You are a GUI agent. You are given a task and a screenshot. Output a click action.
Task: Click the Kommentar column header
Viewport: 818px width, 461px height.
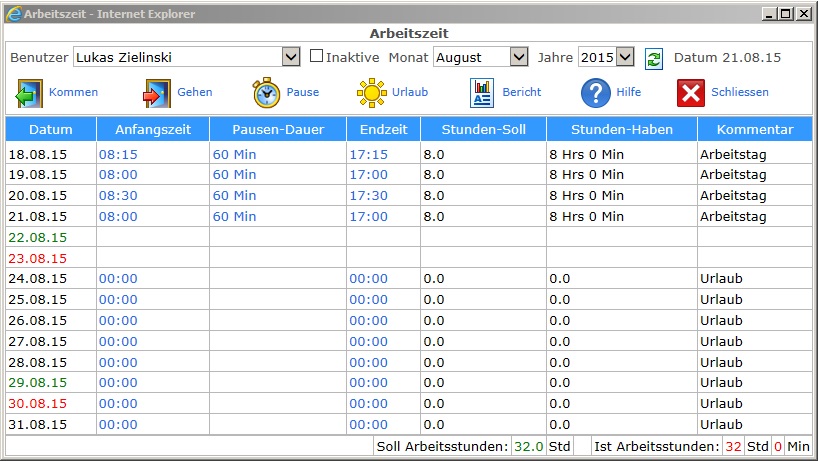click(x=755, y=130)
